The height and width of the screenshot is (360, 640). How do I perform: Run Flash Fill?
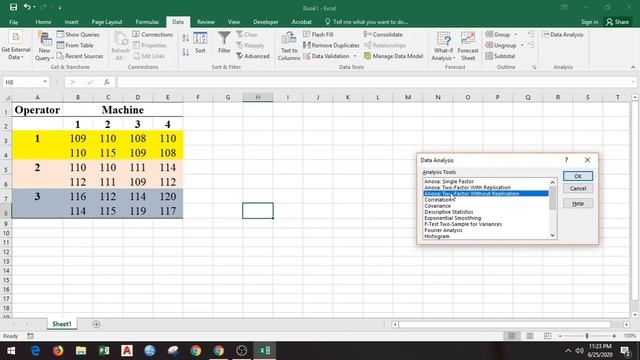[318, 35]
